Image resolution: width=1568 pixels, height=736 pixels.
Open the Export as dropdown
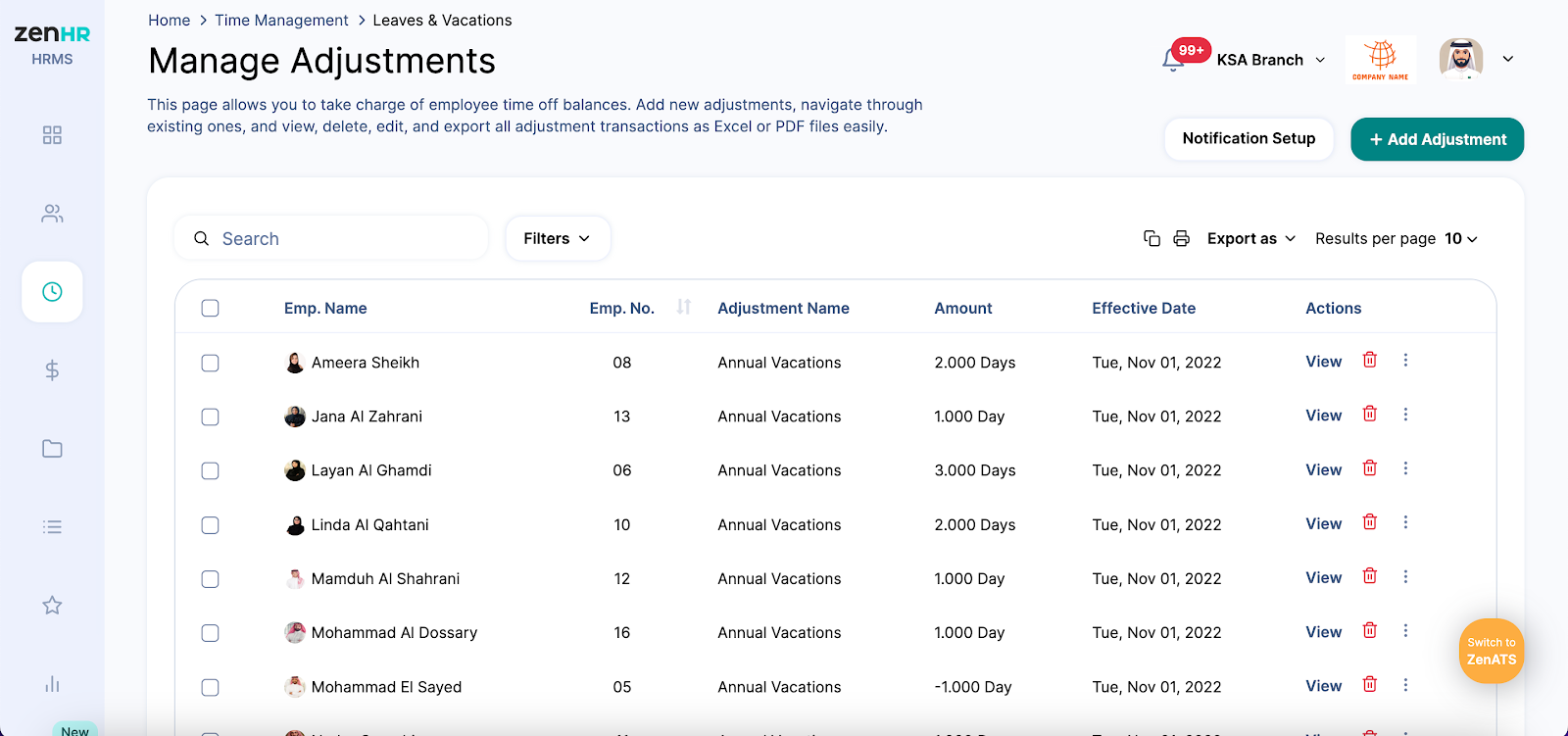1251,238
